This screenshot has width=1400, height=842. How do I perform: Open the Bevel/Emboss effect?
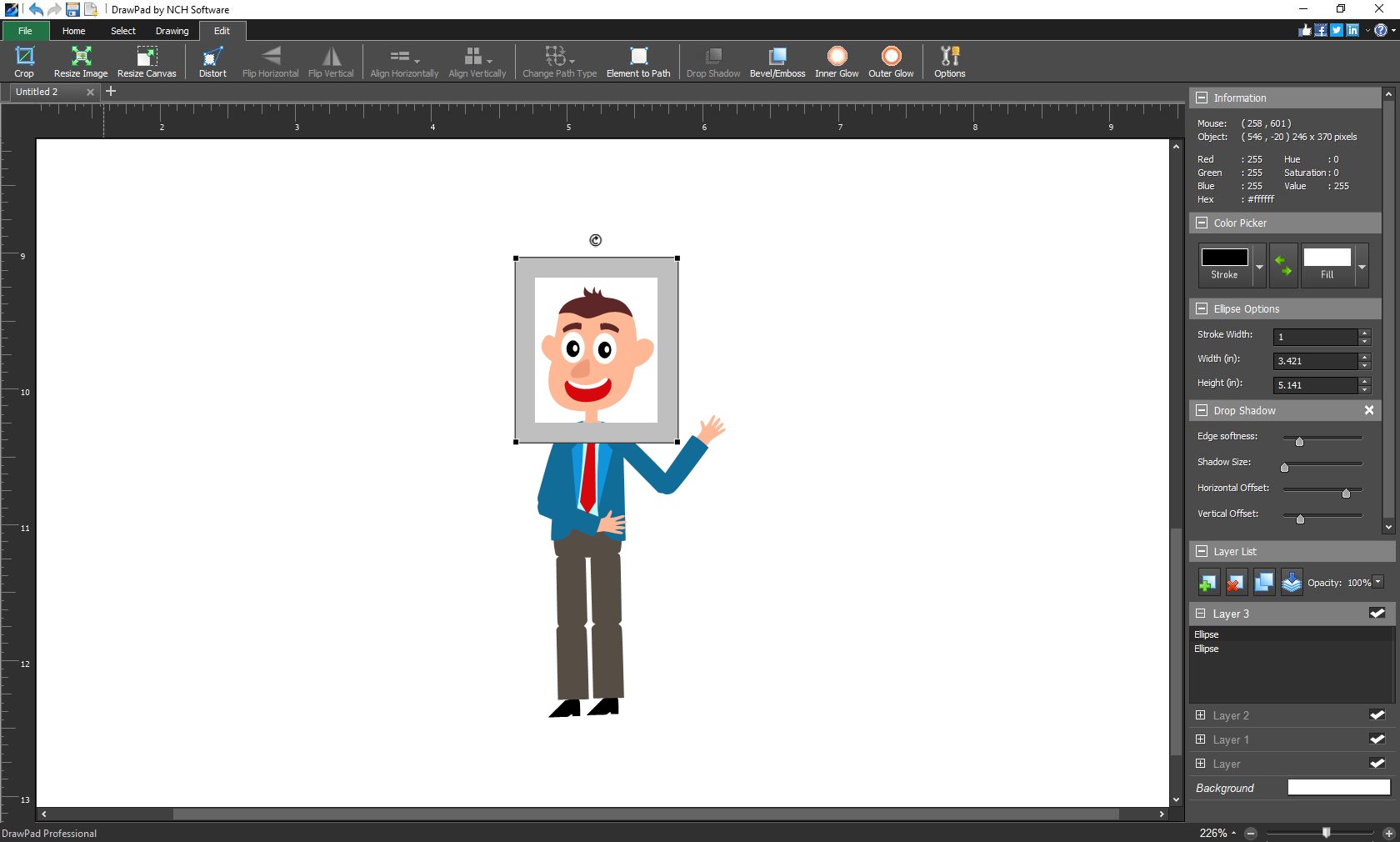click(x=776, y=61)
